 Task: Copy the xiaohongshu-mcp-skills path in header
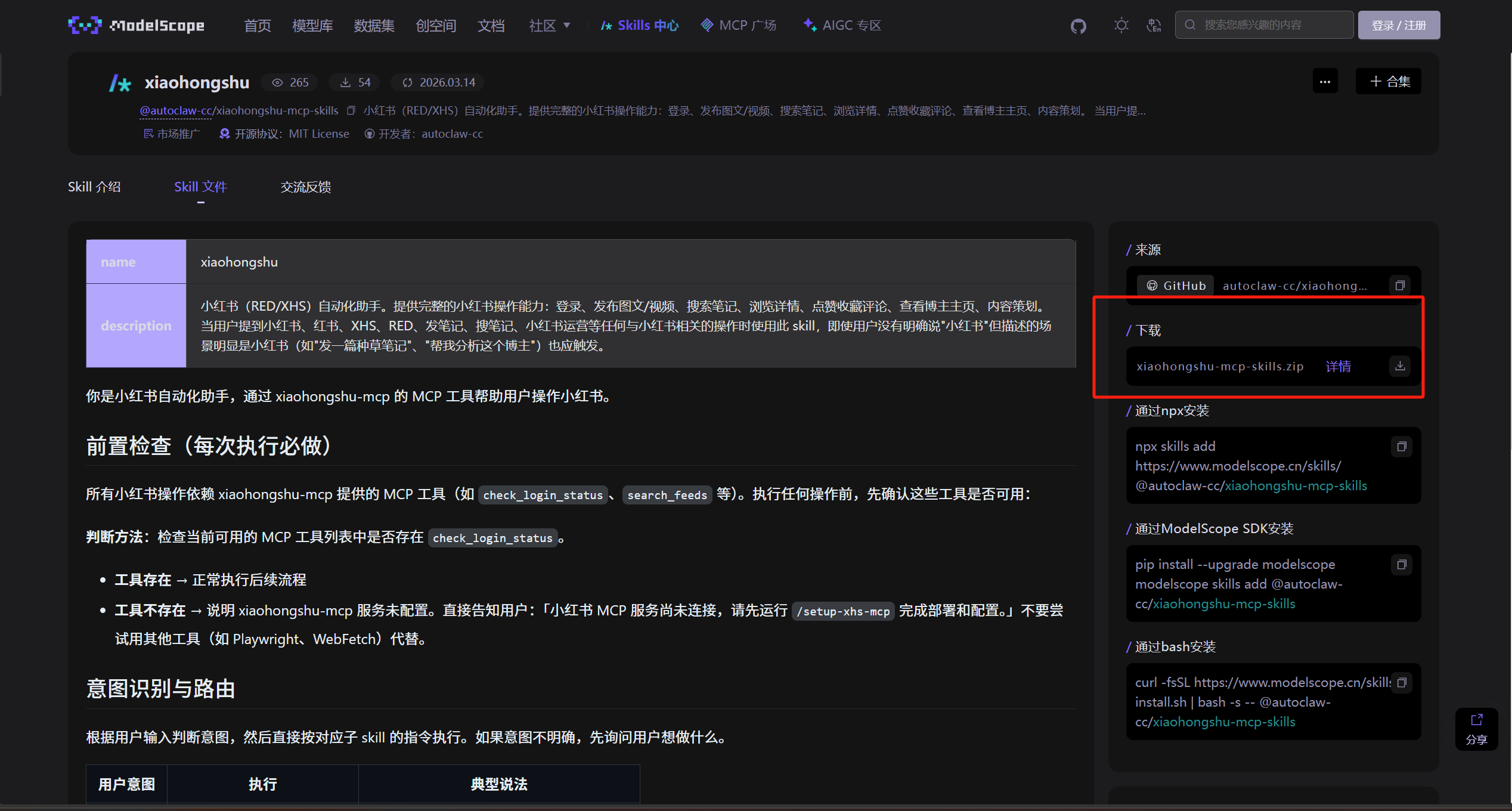(351, 110)
